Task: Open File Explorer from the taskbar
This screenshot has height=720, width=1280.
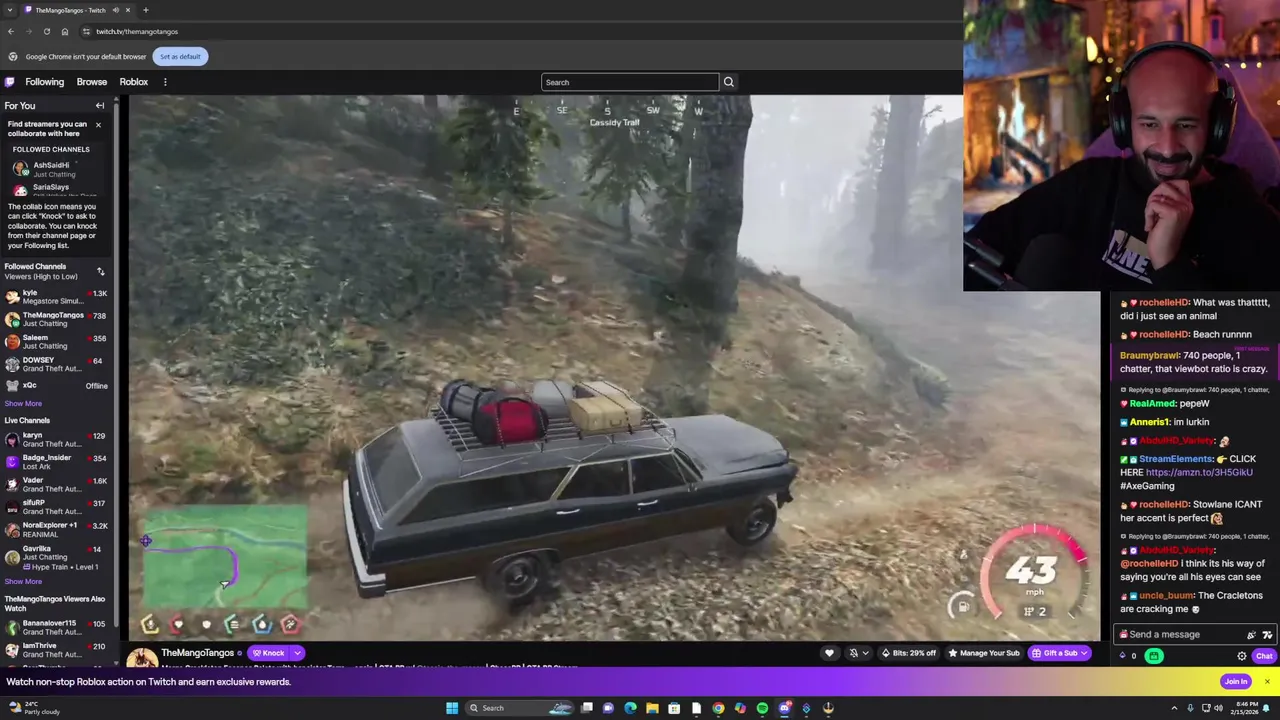Action: (x=652, y=708)
